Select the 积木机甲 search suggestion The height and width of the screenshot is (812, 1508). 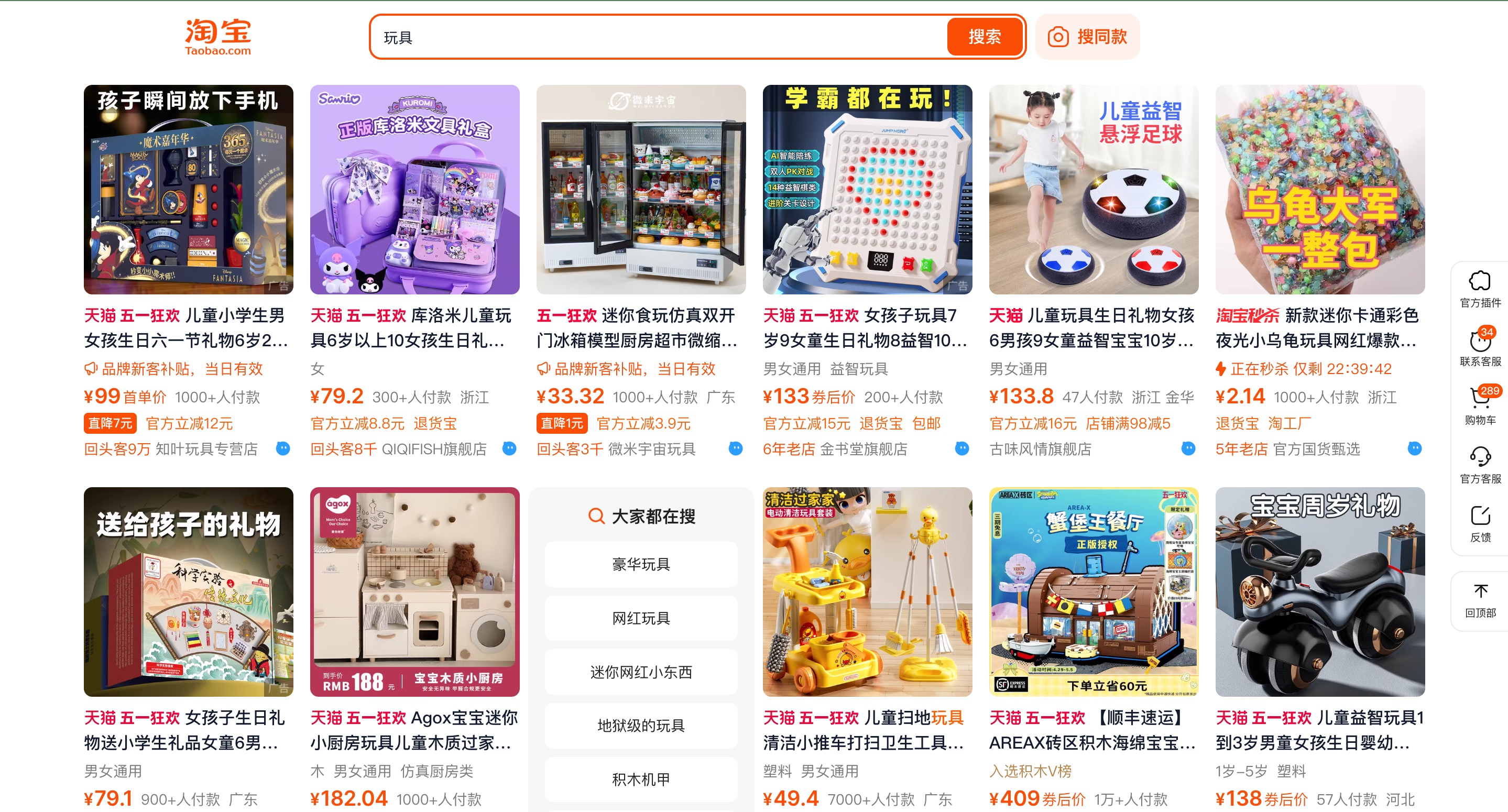[641, 780]
